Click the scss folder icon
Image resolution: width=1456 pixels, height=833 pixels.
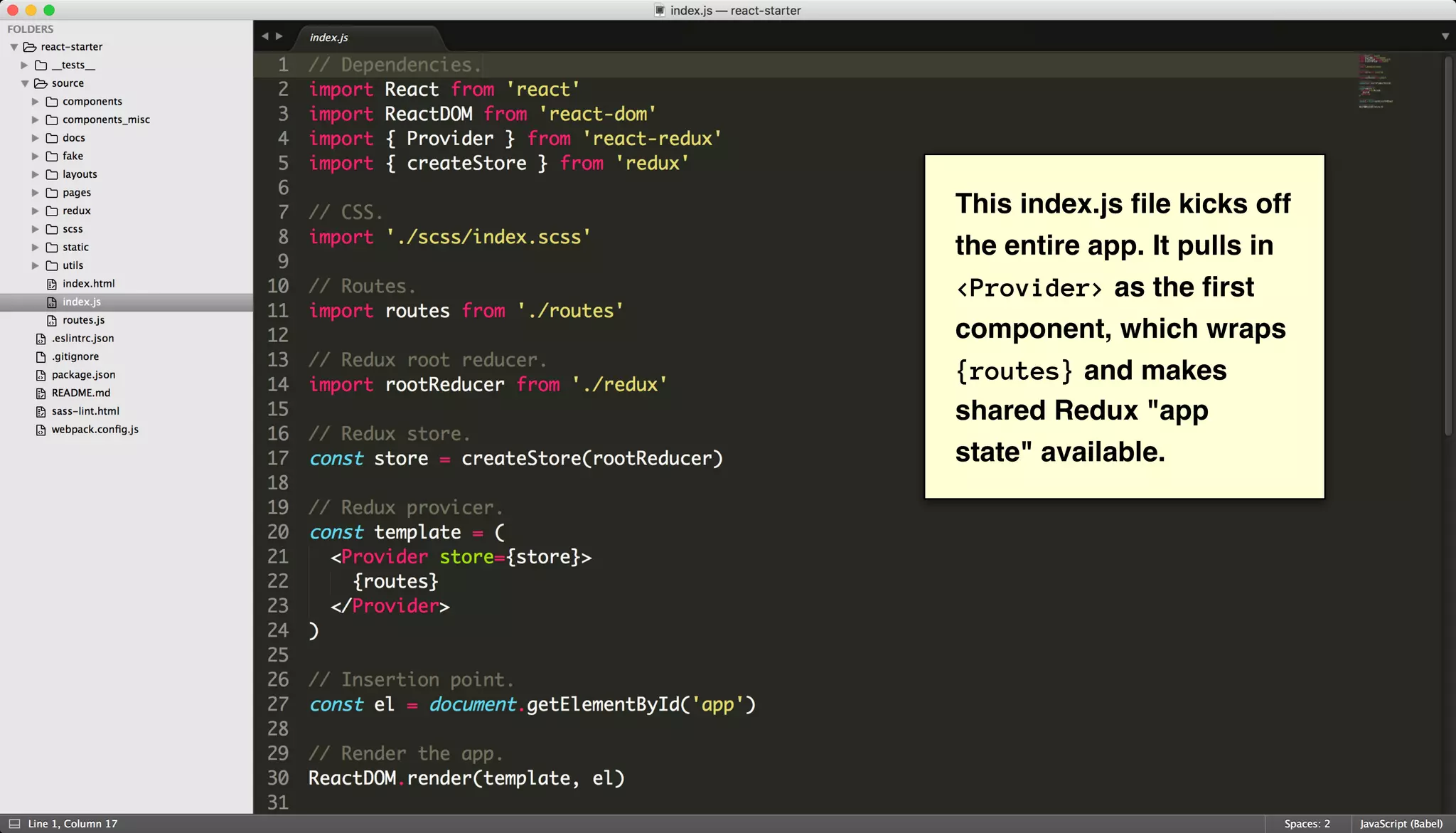tap(52, 229)
